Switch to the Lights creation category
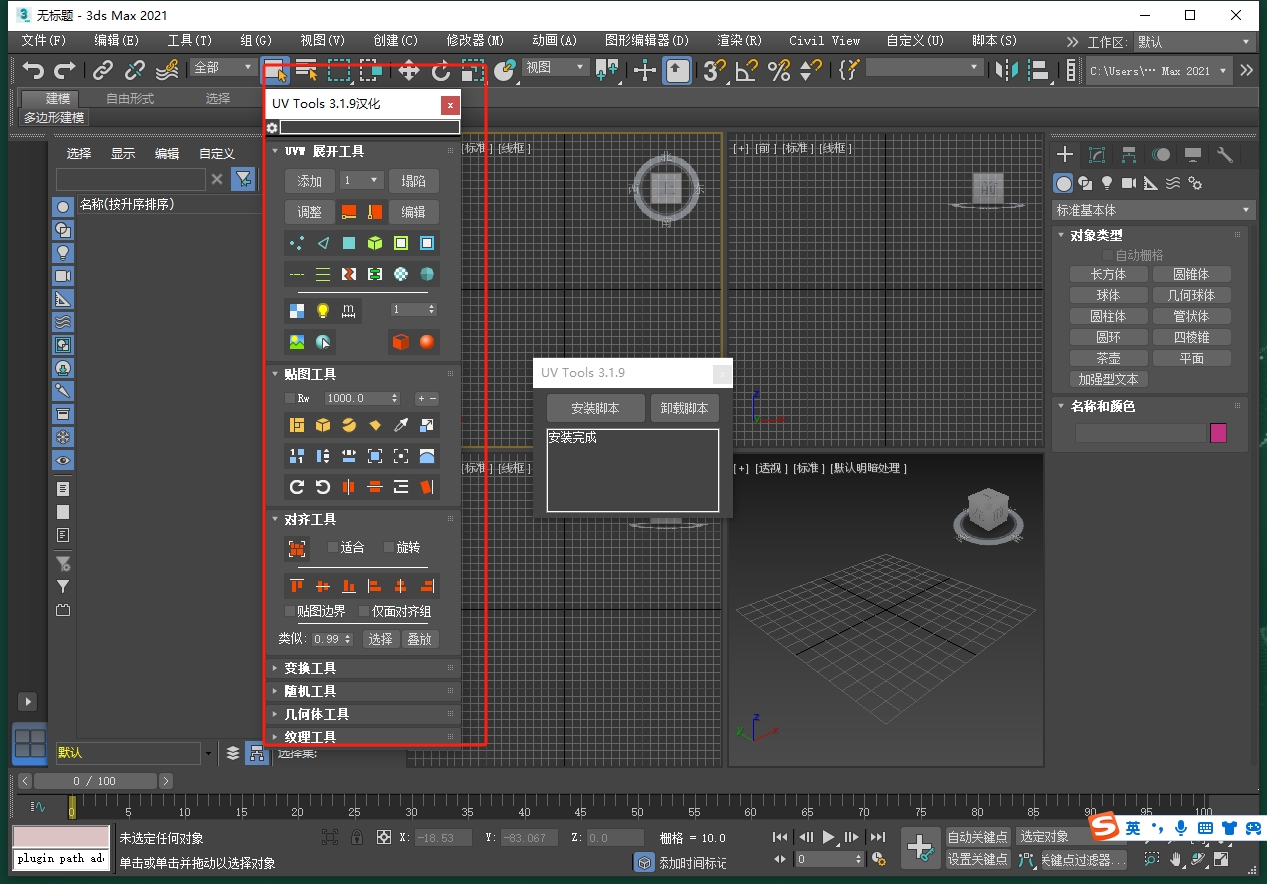Screen dimensions: 1267x884 (1107, 183)
